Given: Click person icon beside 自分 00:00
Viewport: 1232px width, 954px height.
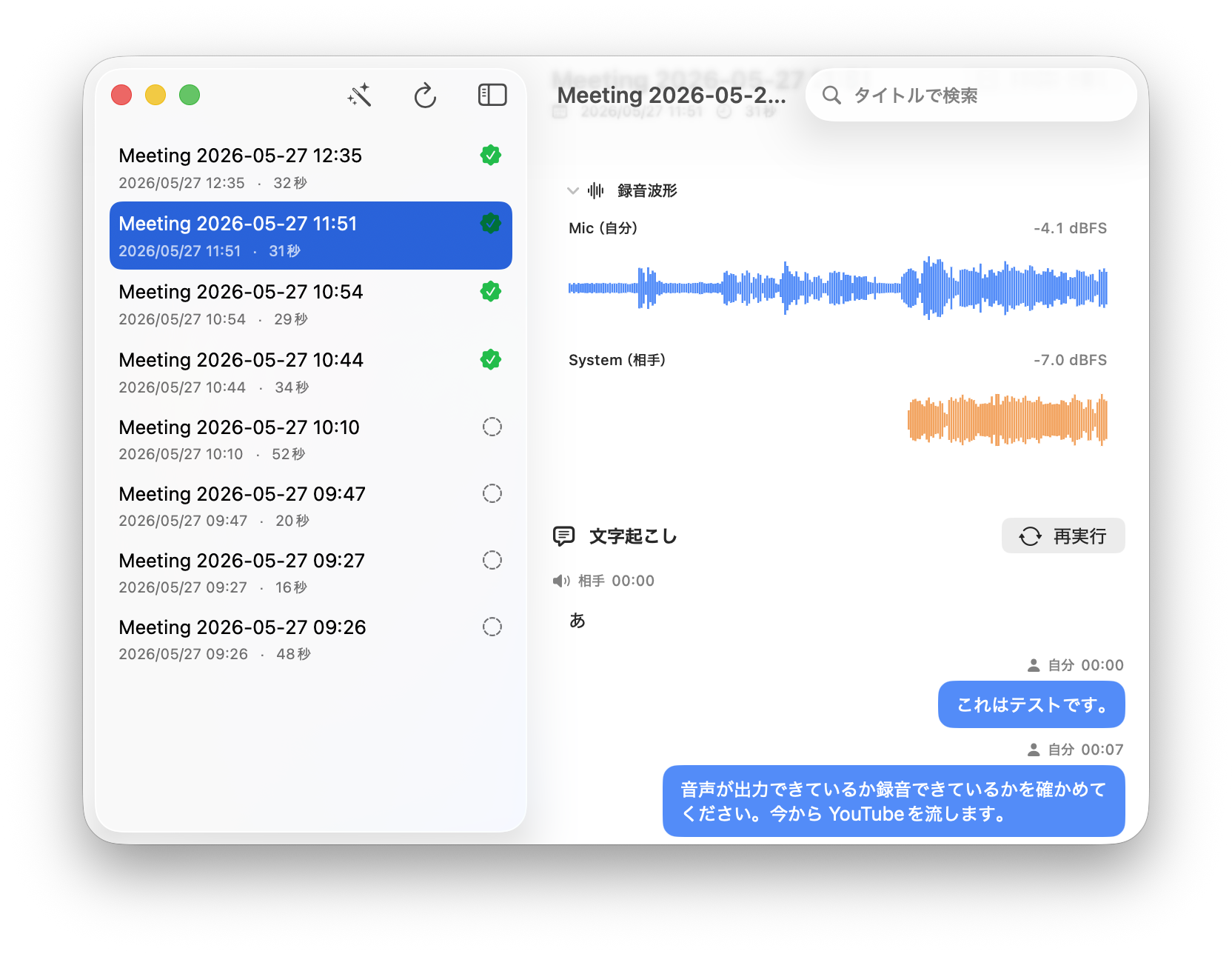Looking at the screenshot, I should [x=1034, y=665].
